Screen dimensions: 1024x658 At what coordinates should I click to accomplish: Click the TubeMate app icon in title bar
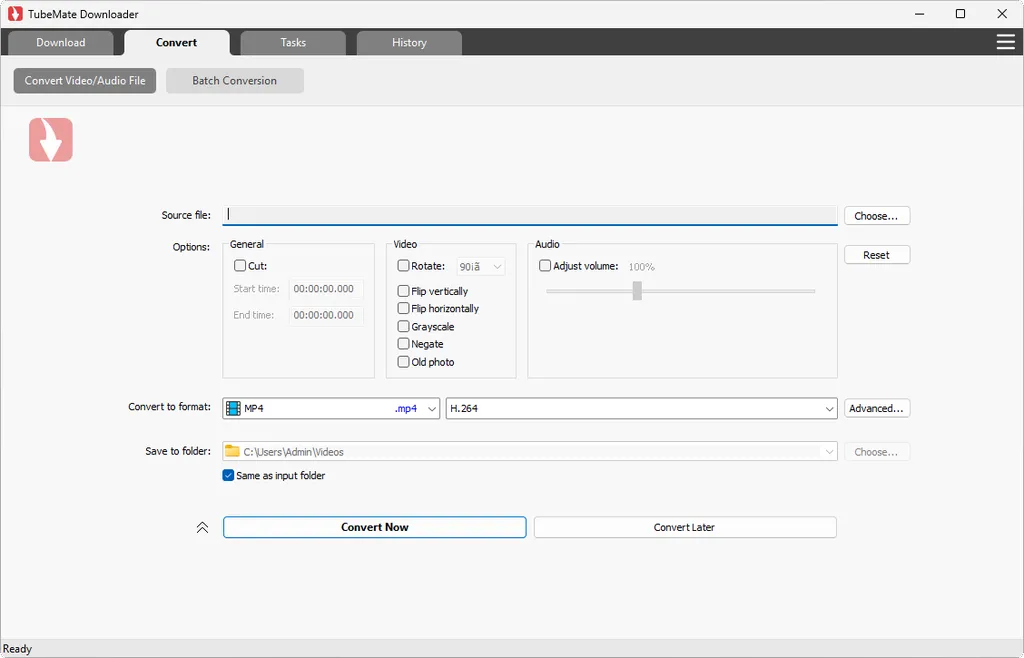14,14
